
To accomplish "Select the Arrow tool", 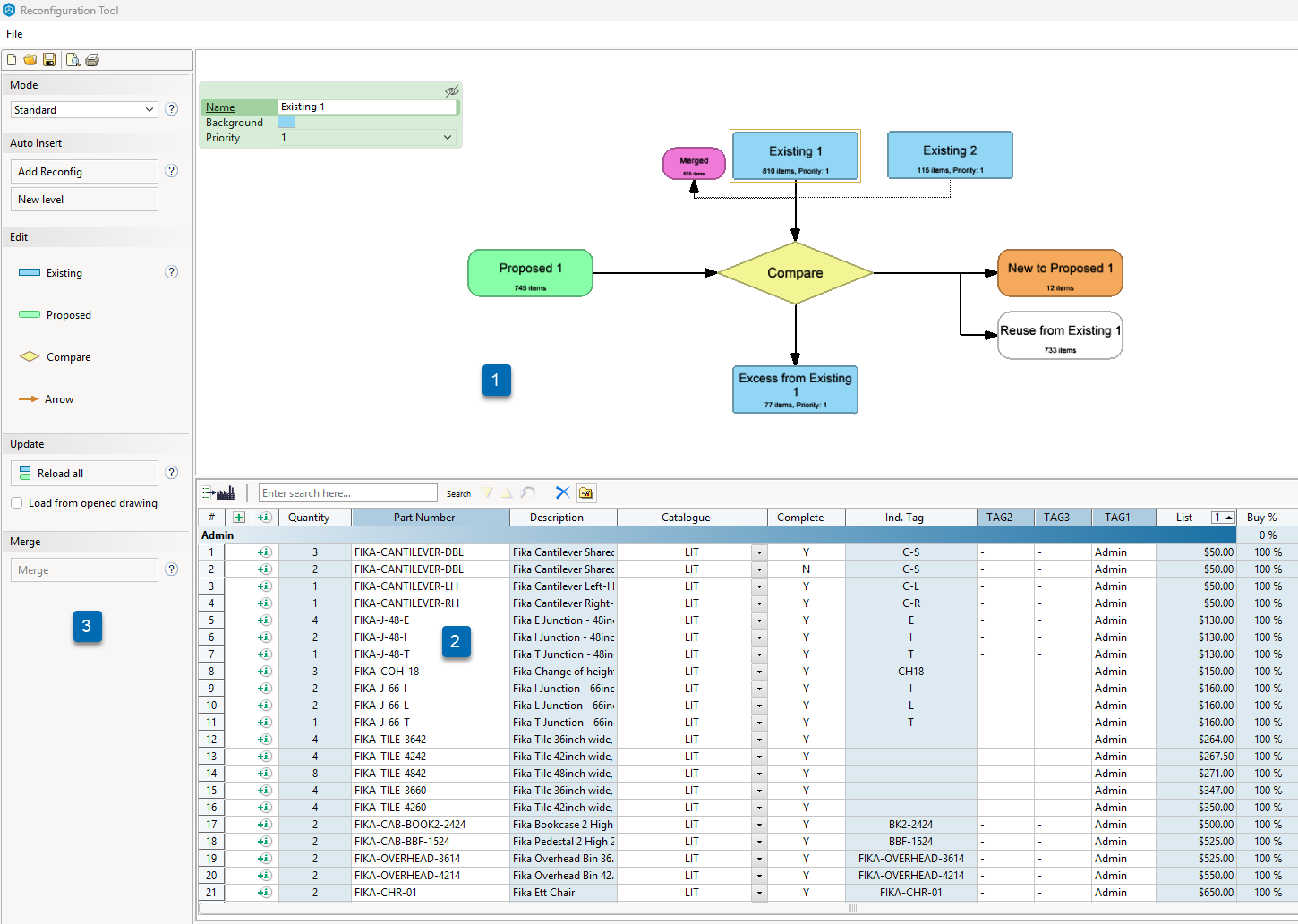I will pyautogui.click(x=47, y=399).
